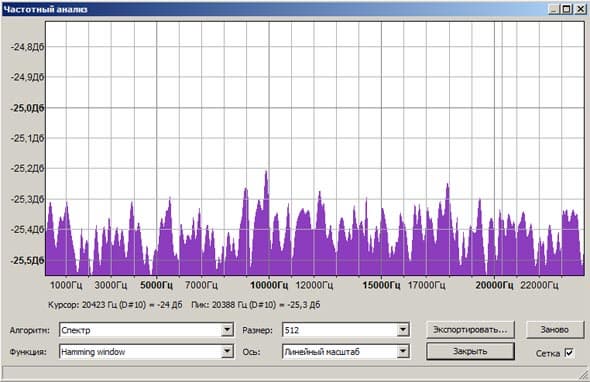This screenshot has height=382, width=590.
Task: Click the 20000Гц frequency label
Action: point(494,285)
